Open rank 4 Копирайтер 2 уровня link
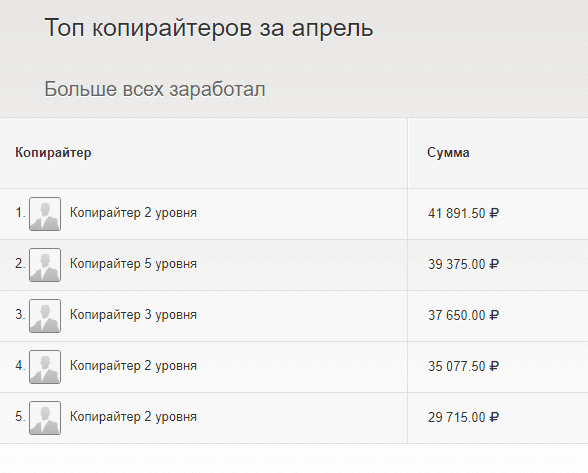The image size is (588, 473). click(x=133, y=366)
